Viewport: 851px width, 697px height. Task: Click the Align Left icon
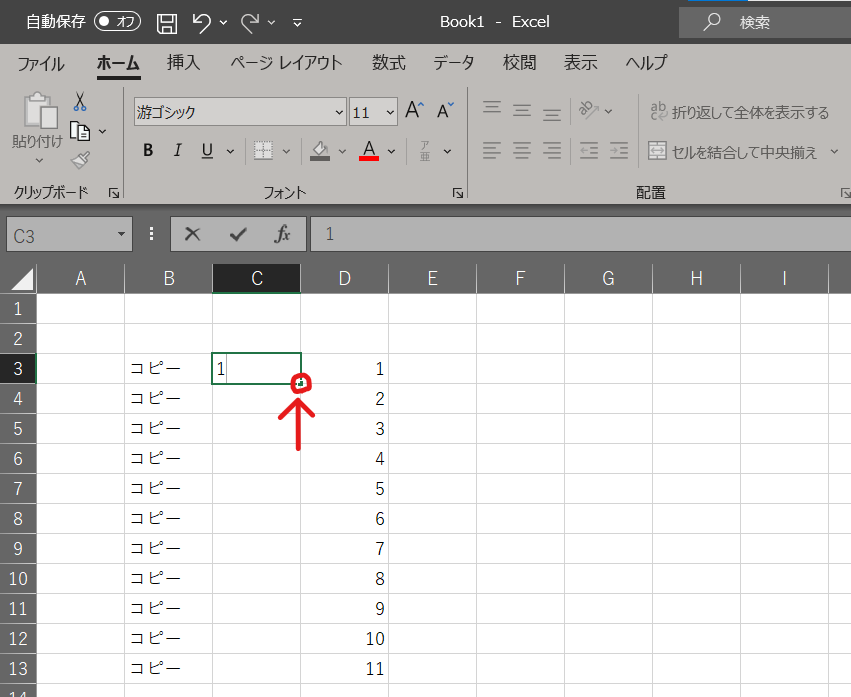tap(492, 150)
